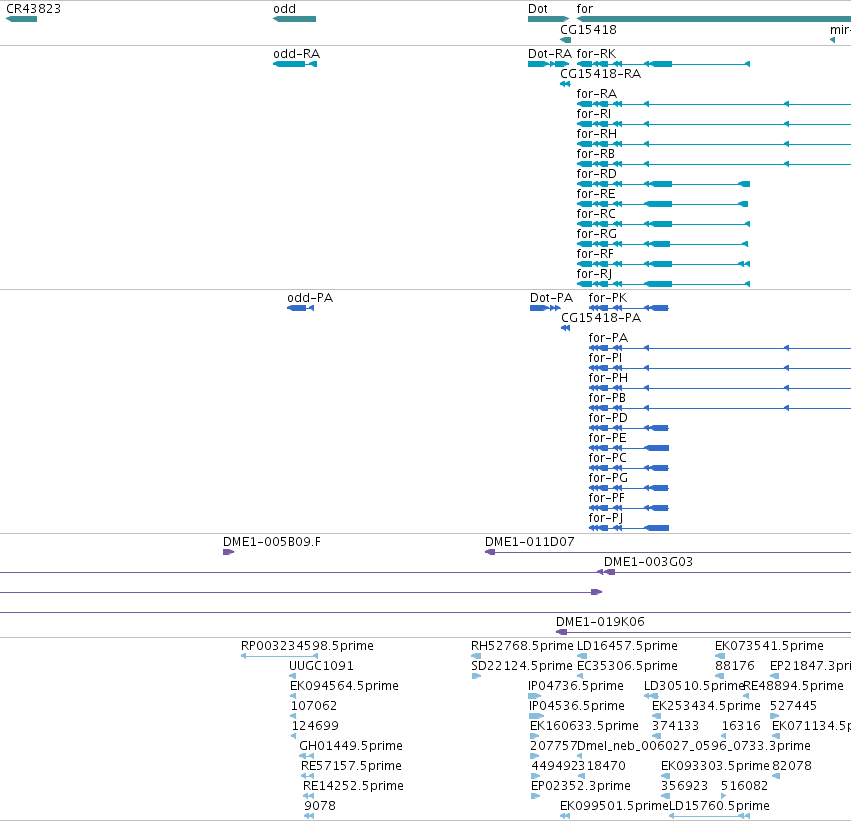Click the for-RB transcript label
This screenshot has width=851, height=821.
[x=595, y=154]
